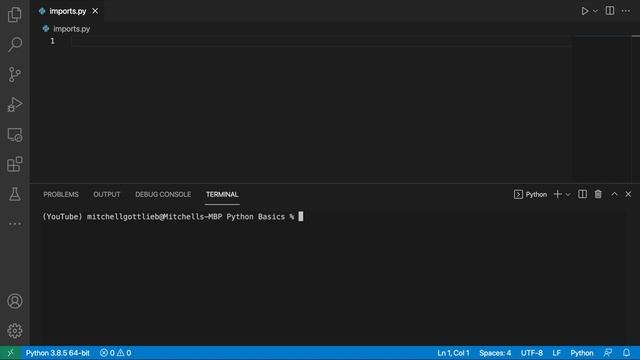Open errors and warnings count in status bar
The width and height of the screenshot is (640, 360).
pos(116,353)
